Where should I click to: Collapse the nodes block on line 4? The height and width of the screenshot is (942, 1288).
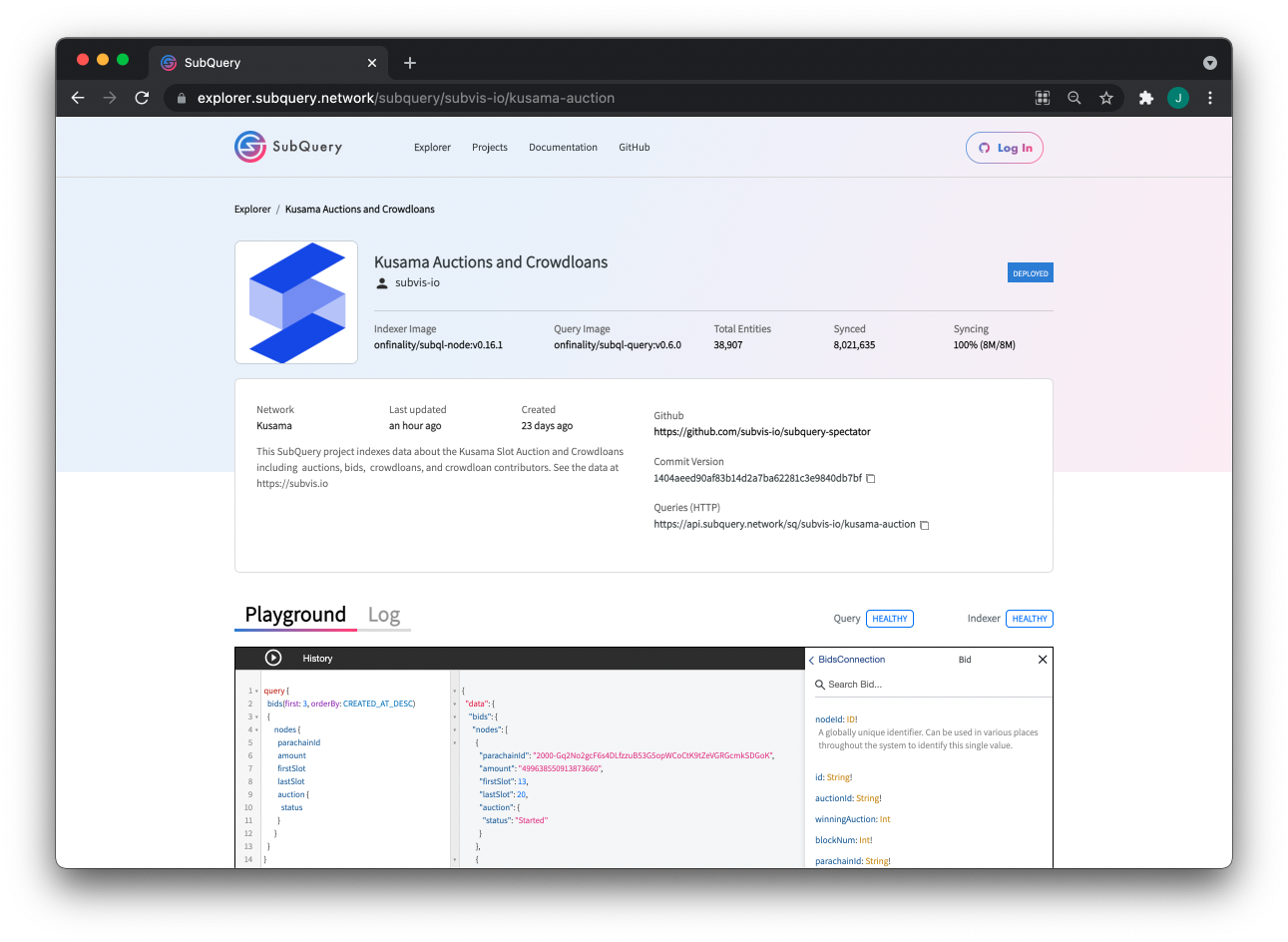257,729
